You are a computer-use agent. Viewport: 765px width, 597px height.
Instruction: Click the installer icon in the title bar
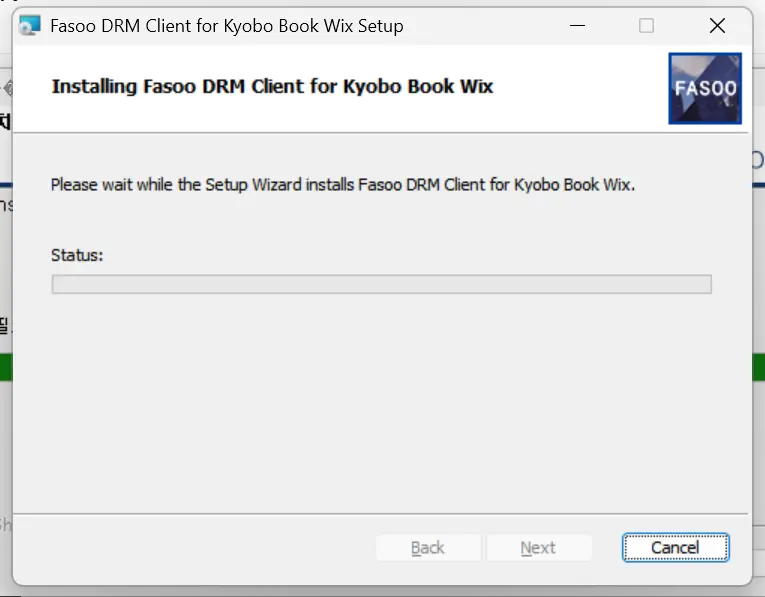(x=30, y=26)
